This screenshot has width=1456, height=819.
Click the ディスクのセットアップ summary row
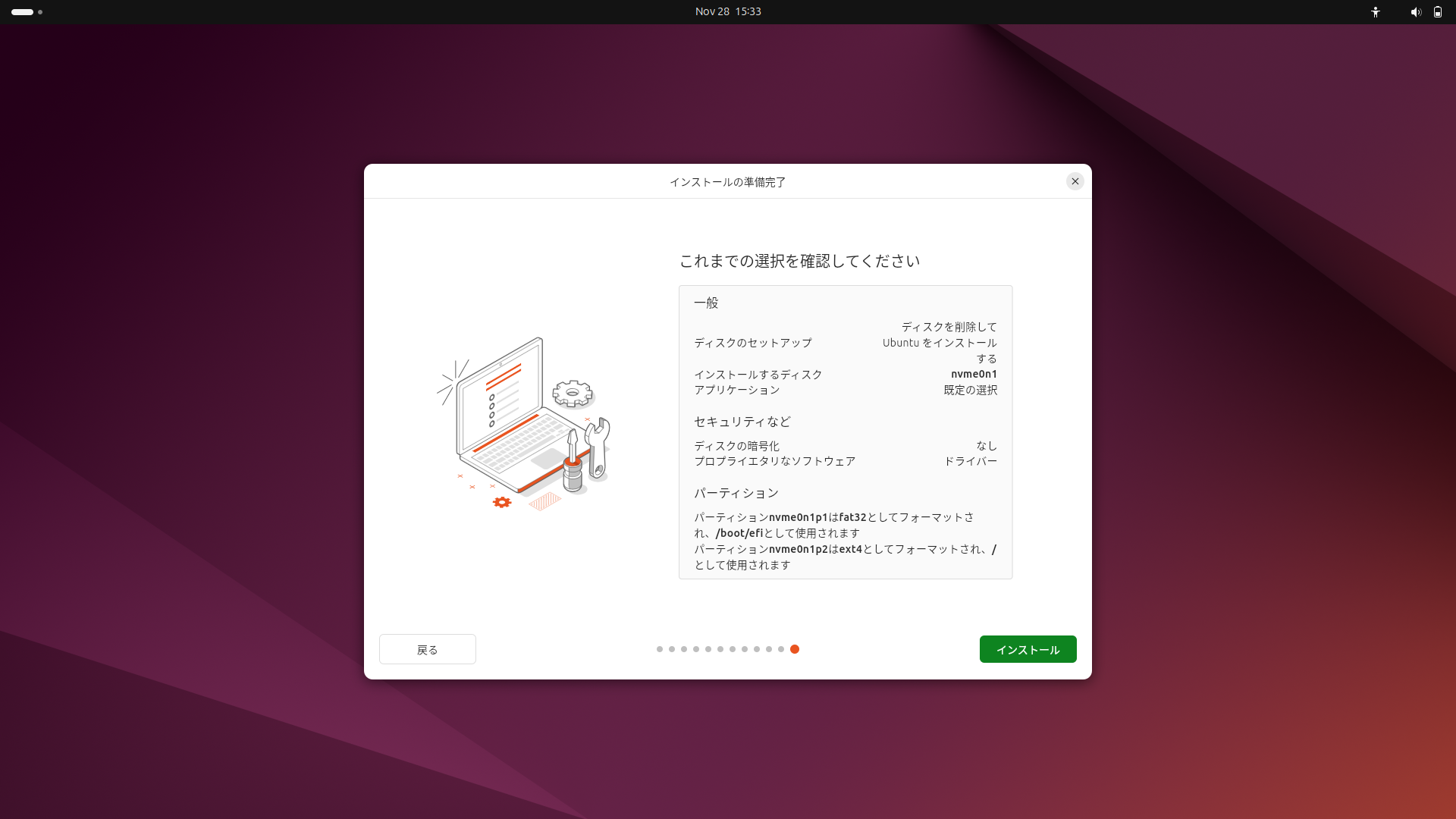[753, 343]
